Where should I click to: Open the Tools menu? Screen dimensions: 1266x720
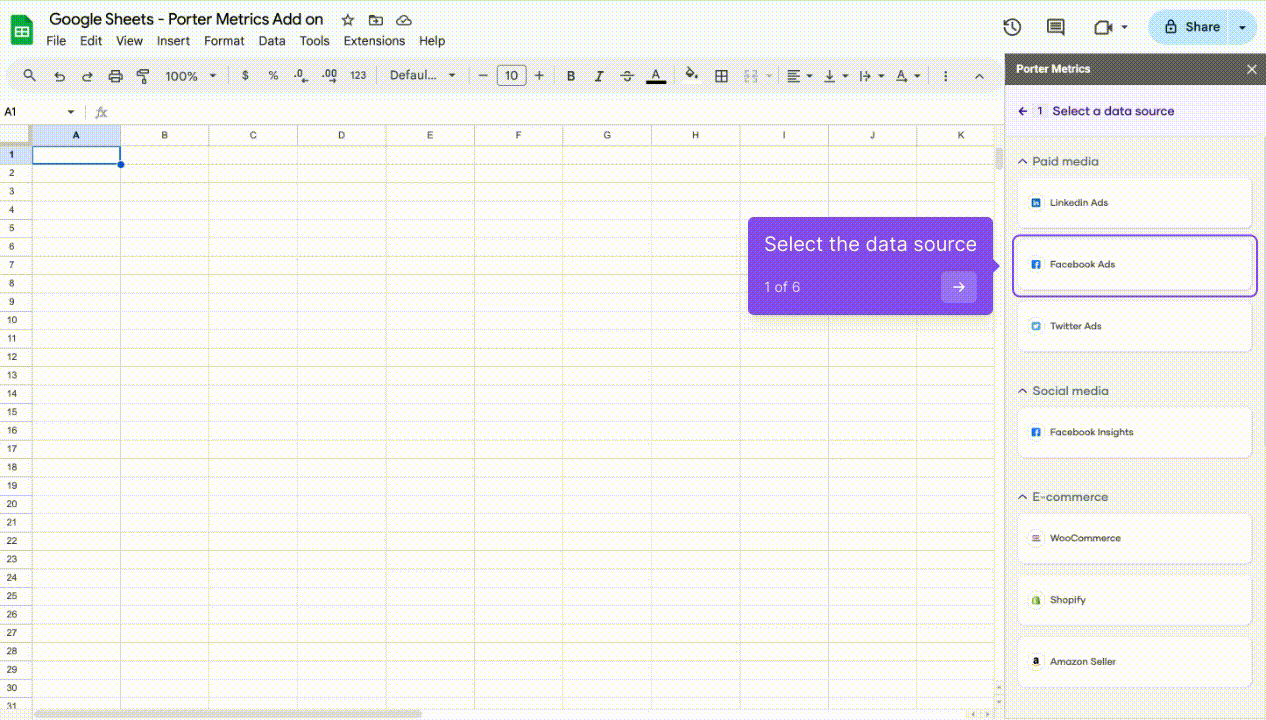coord(314,41)
